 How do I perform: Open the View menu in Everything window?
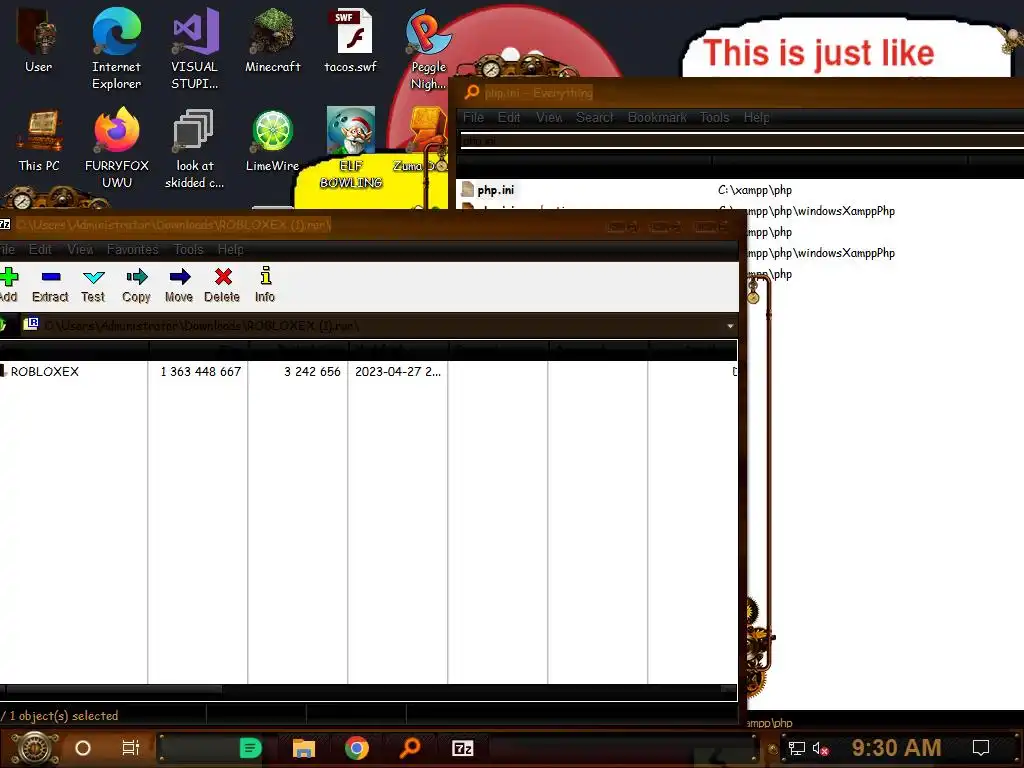tap(549, 118)
